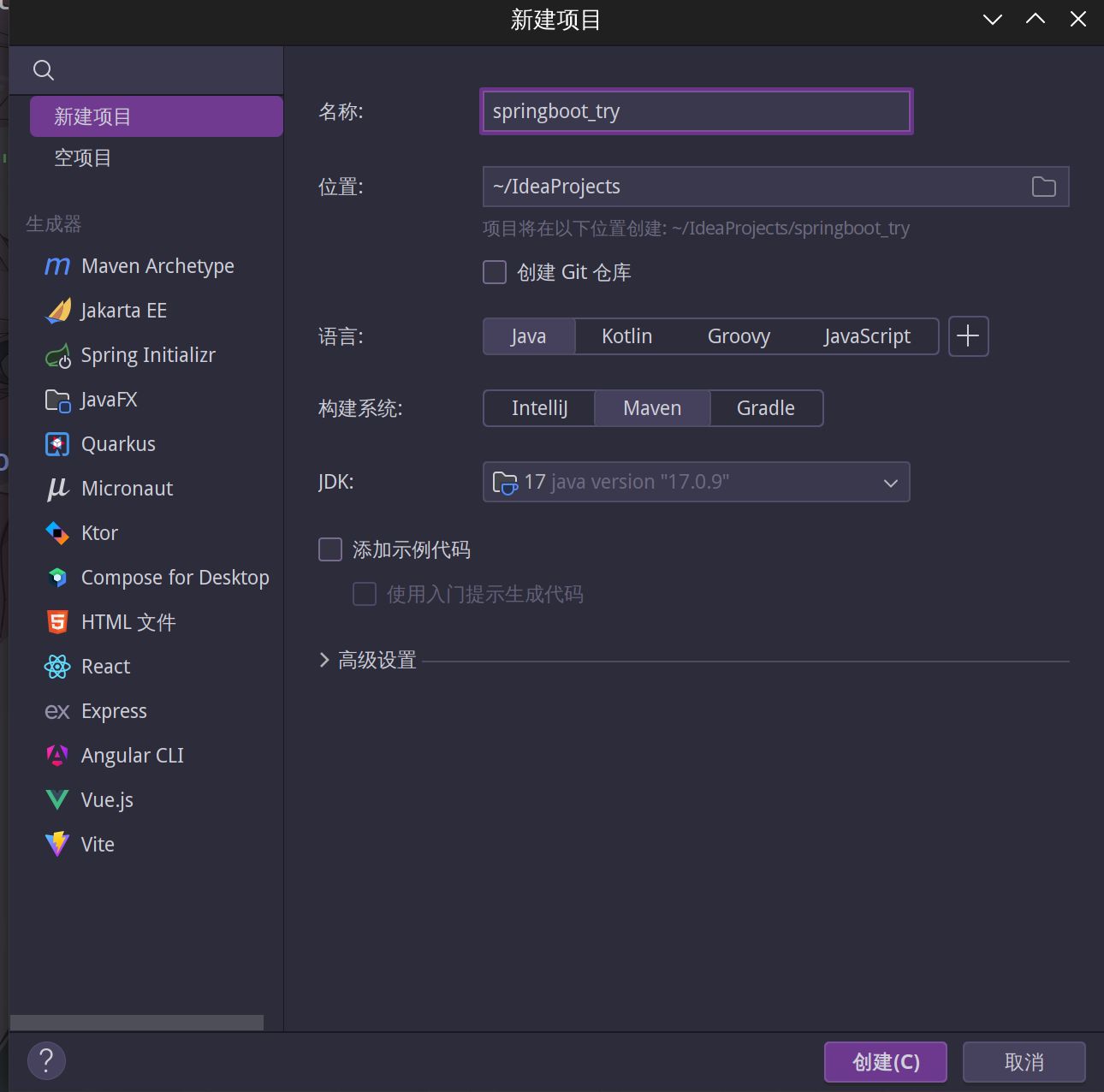Select Gradle as the build system
The height and width of the screenshot is (1092, 1104).
coord(765,408)
